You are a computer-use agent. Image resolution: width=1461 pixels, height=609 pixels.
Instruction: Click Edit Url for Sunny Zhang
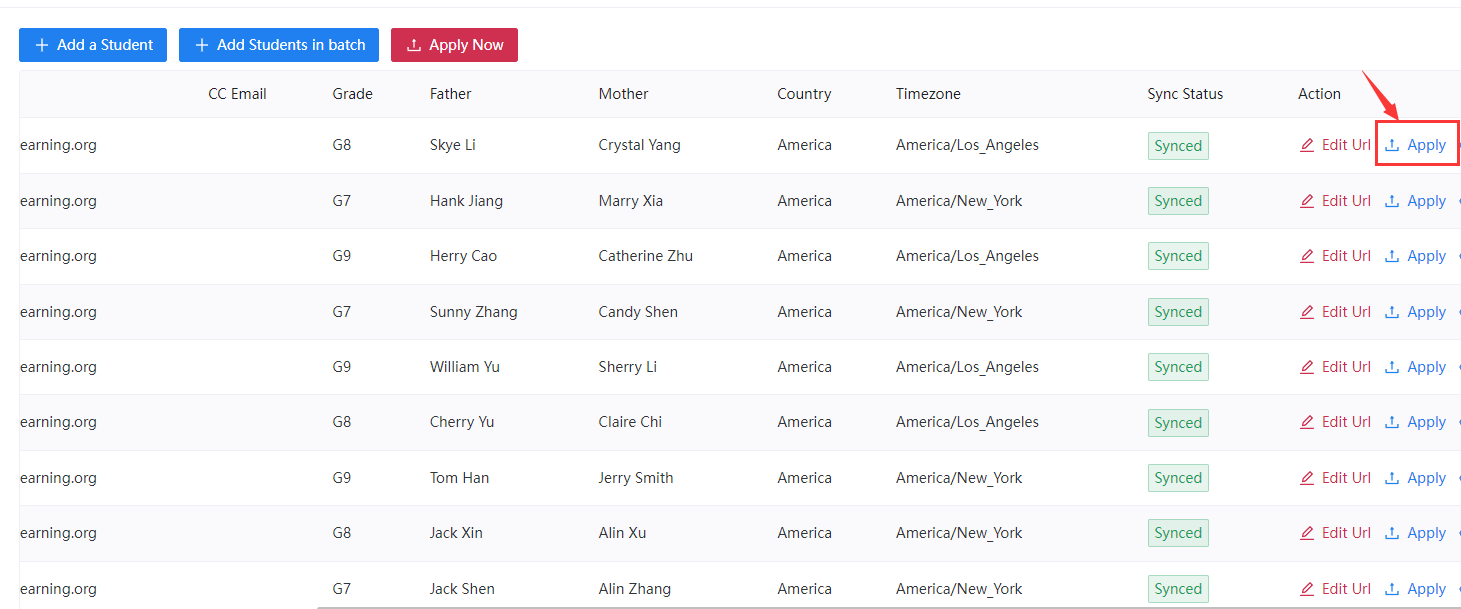(1345, 312)
